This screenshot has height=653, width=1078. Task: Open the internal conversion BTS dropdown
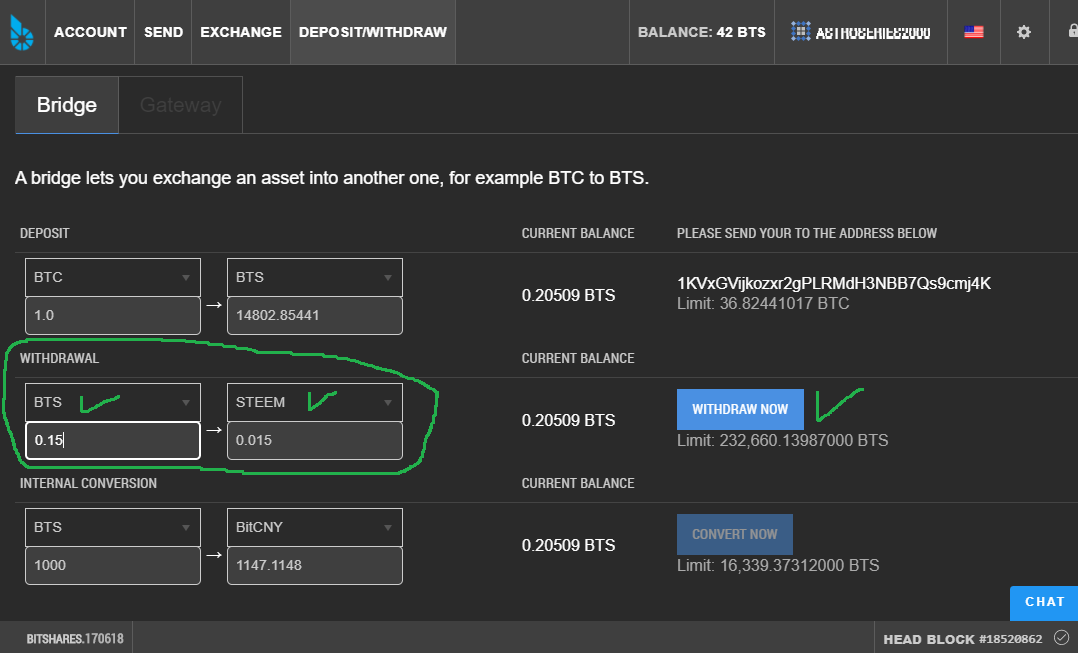[113, 527]
